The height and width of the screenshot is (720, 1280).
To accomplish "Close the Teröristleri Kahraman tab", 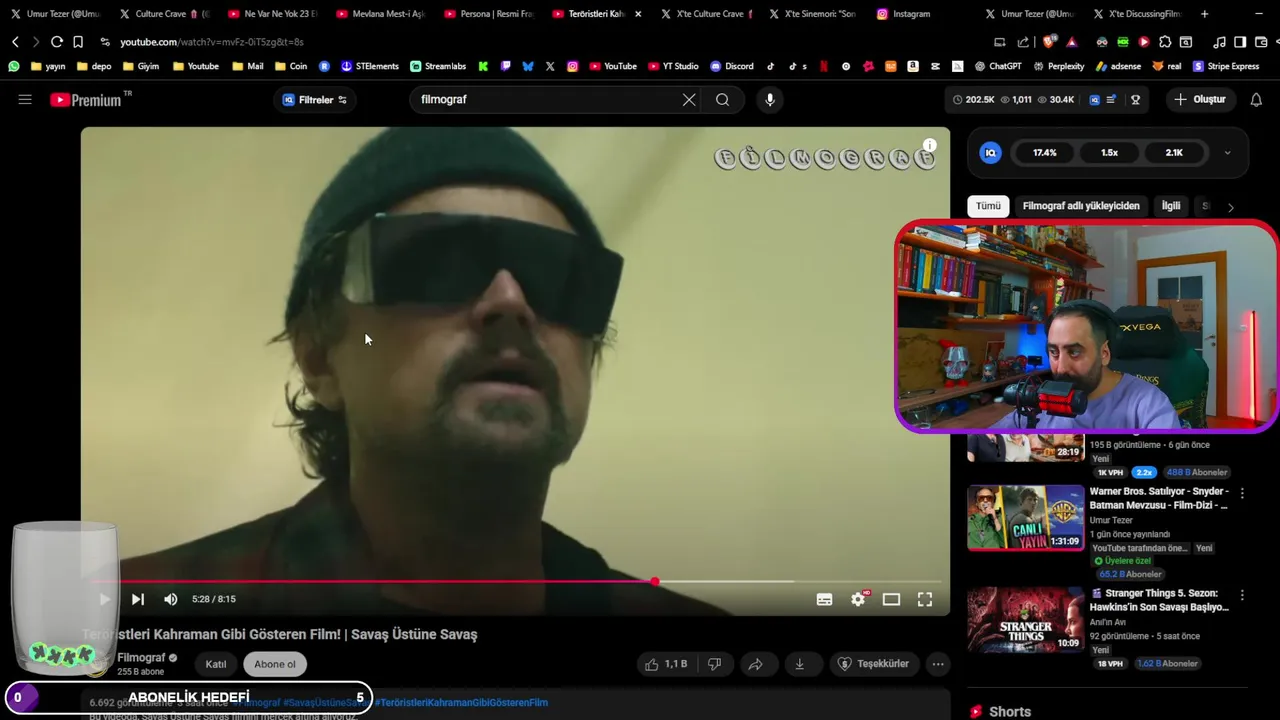I will coord(638,14).
